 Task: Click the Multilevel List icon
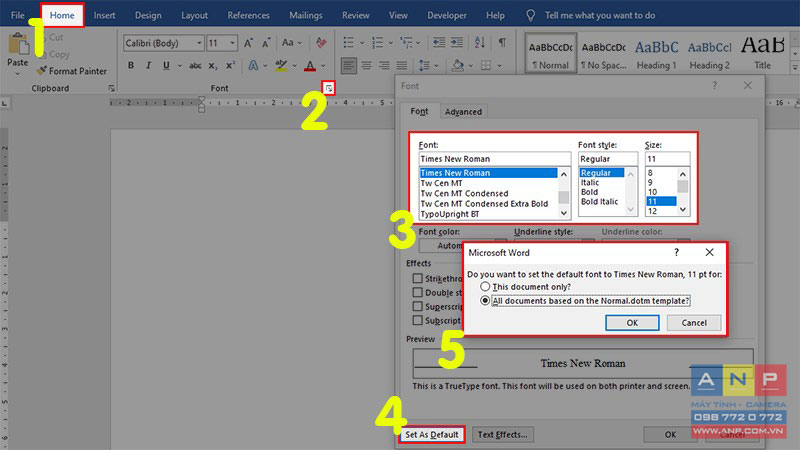coord(406,42)
